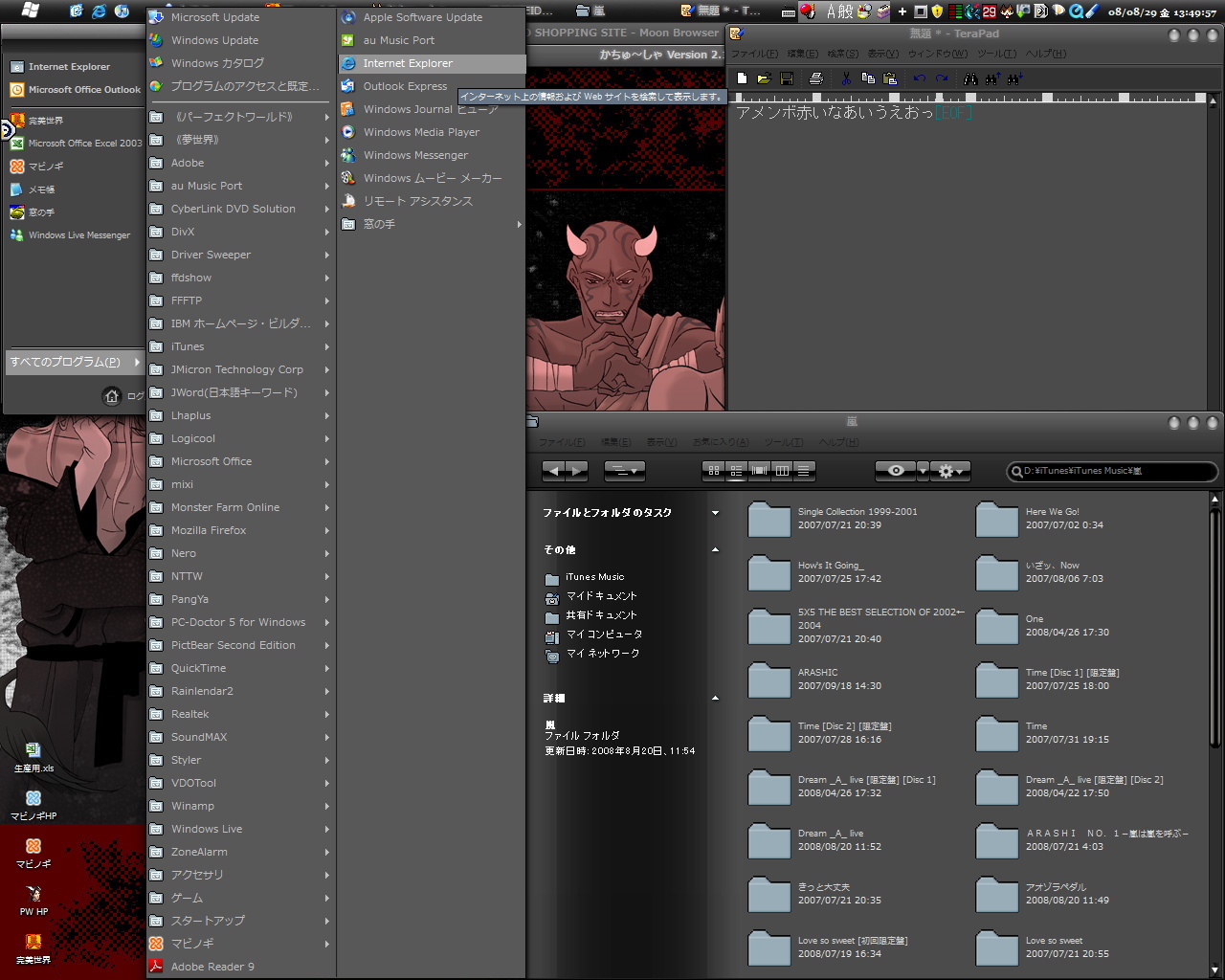Open Windows Update from programs list
This screenshot has height=980, width=1225.
(240, 40)
